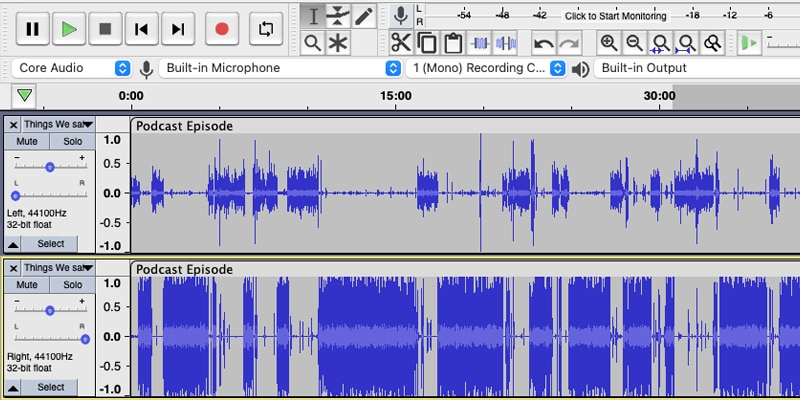Click the Right track vertical amplitude scale
Viewport: 800px width, 400px height.
coord(113,337)
